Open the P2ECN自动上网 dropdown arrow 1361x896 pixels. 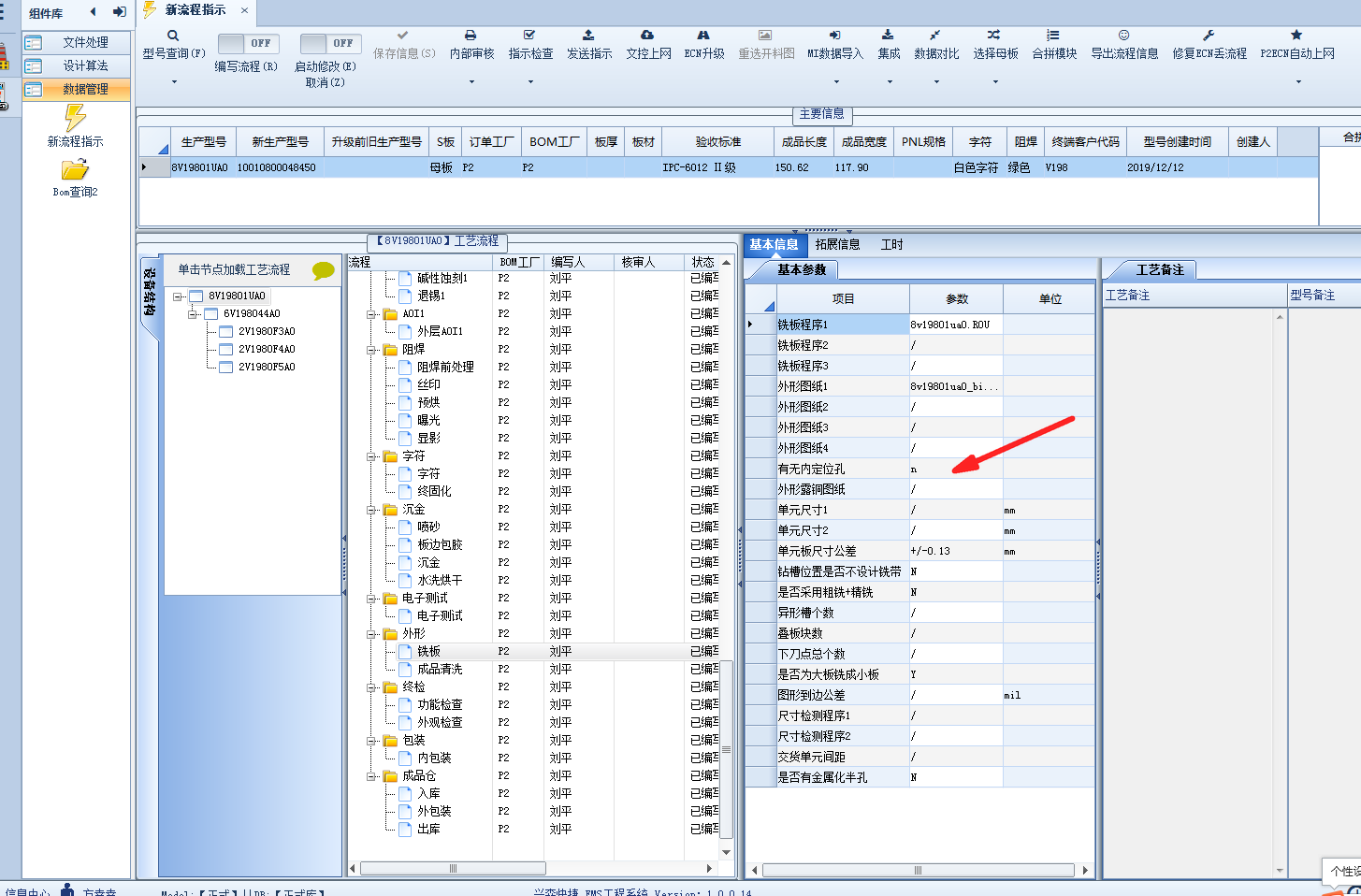[1298, 82]
